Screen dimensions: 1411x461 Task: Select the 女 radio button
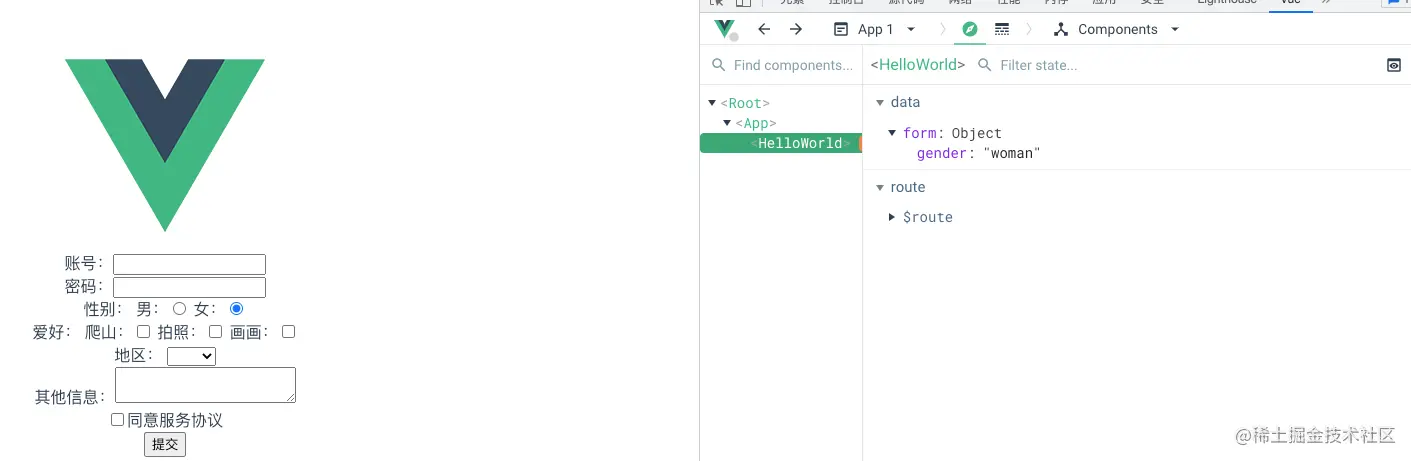click(237, 309)
